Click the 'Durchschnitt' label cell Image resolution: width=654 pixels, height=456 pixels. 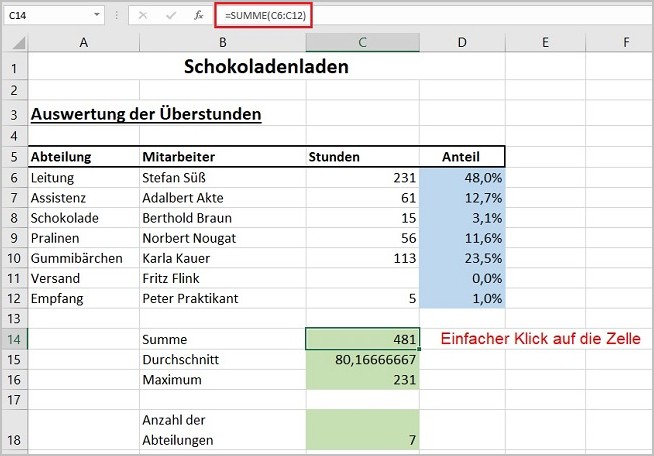click(223, 360)
